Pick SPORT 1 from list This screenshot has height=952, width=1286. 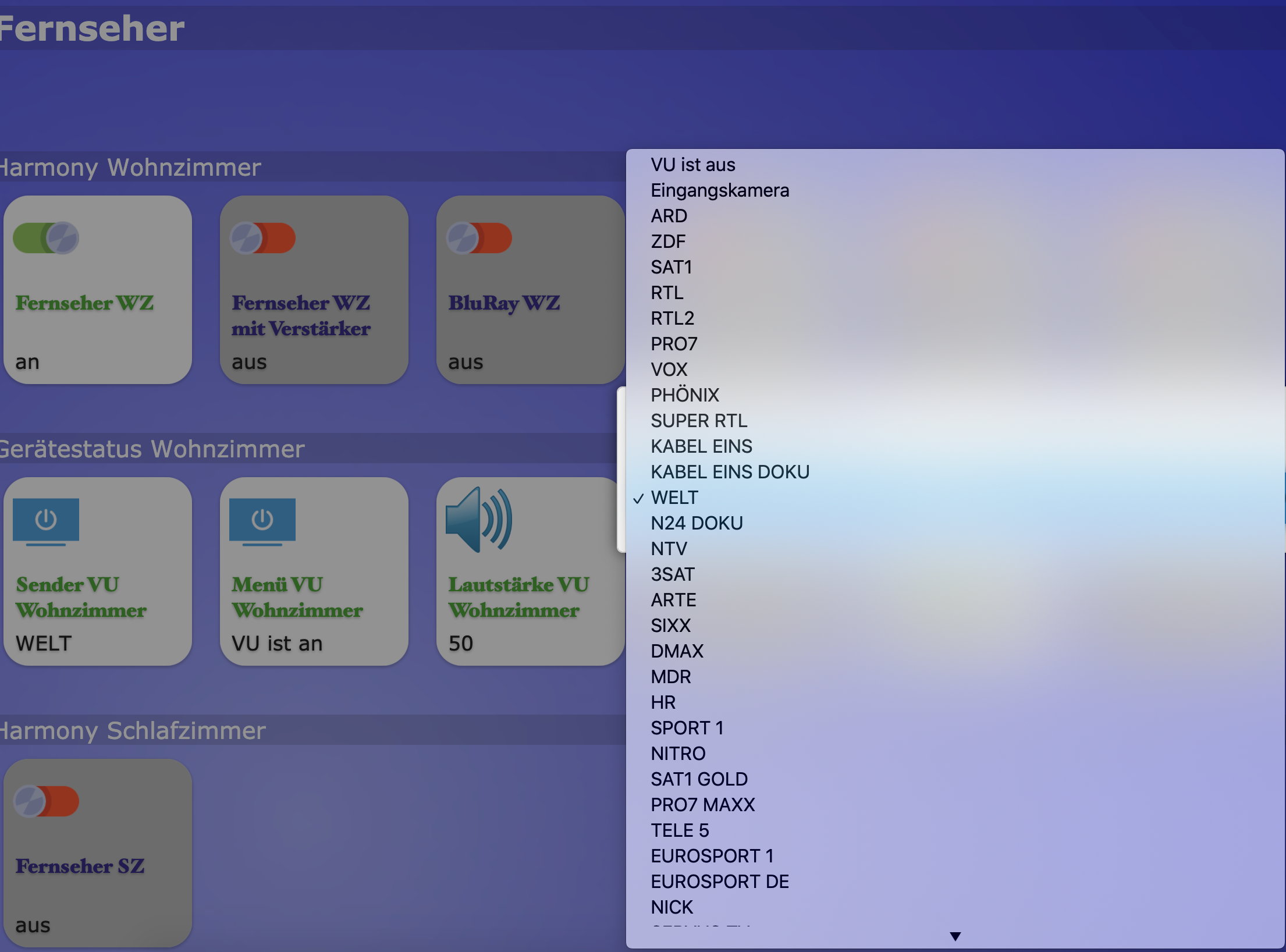(x=955, y=728)
